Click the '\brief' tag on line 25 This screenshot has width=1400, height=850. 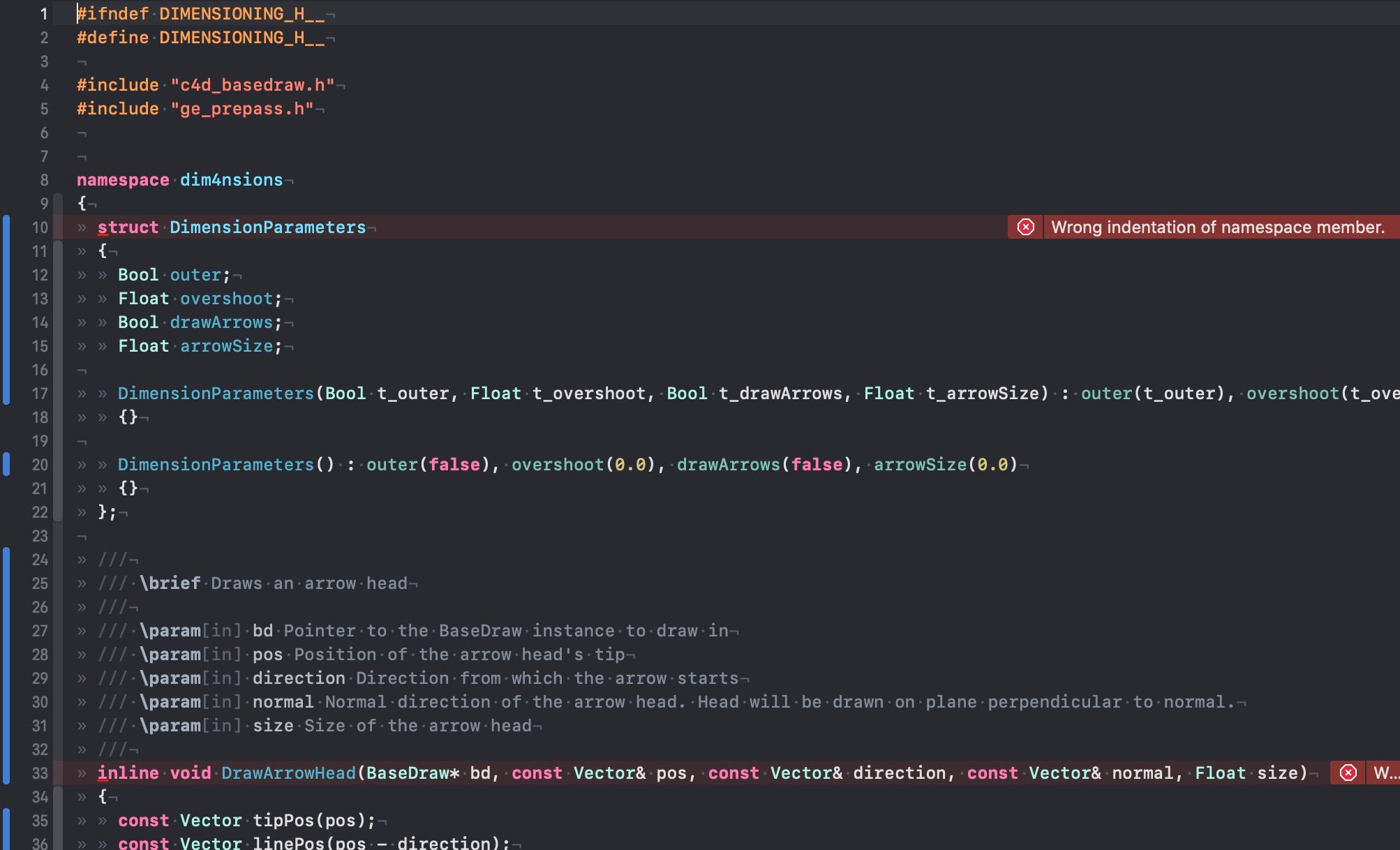coord(170,583)
